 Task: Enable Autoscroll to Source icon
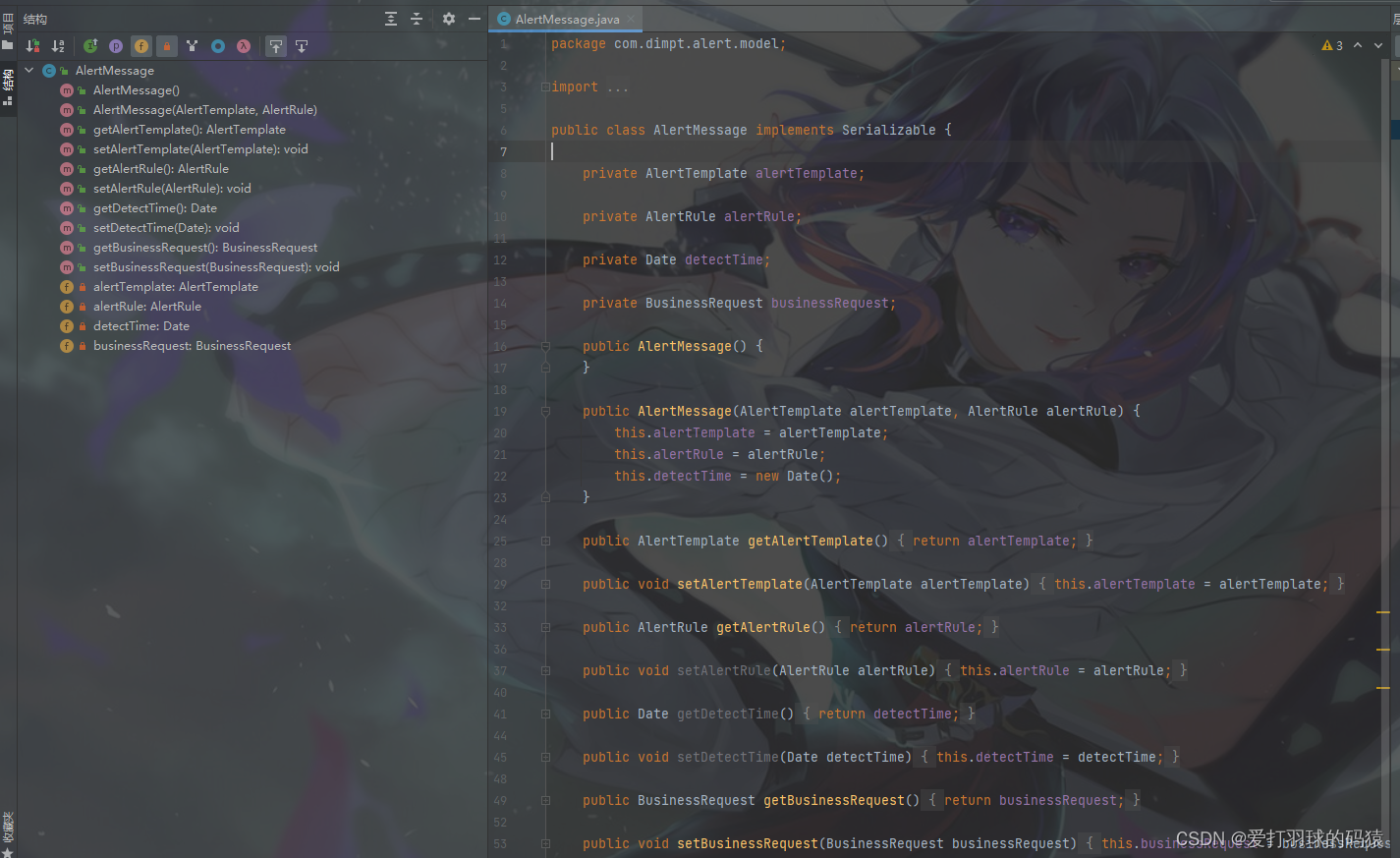pyautogui.click(x=276, y=46)
